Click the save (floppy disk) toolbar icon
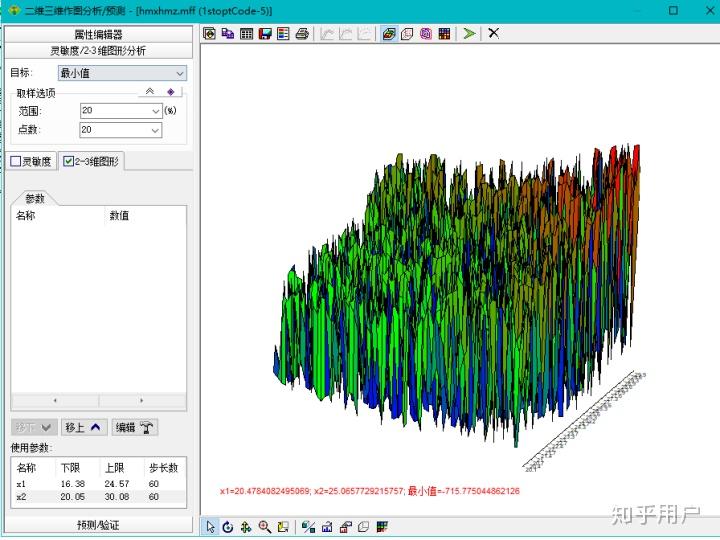Screen dimensions: 720x540 click(265, 34)
